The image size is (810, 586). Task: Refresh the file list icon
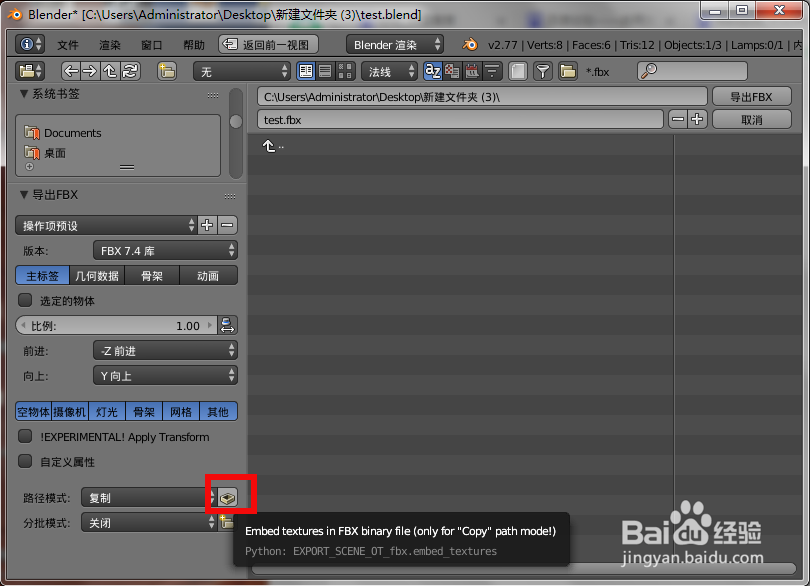130,71
